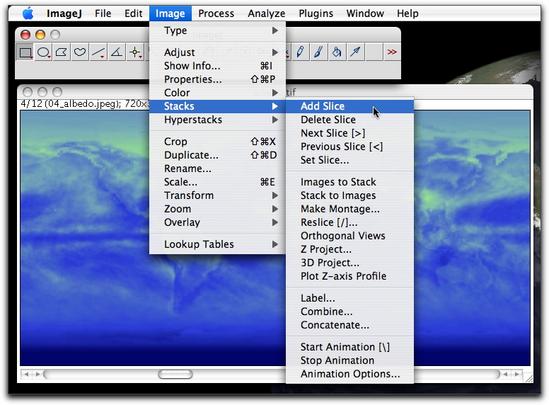This screenshot has height=405, width=549.
Task: Open the Process menu
Action: click(216, 14)
